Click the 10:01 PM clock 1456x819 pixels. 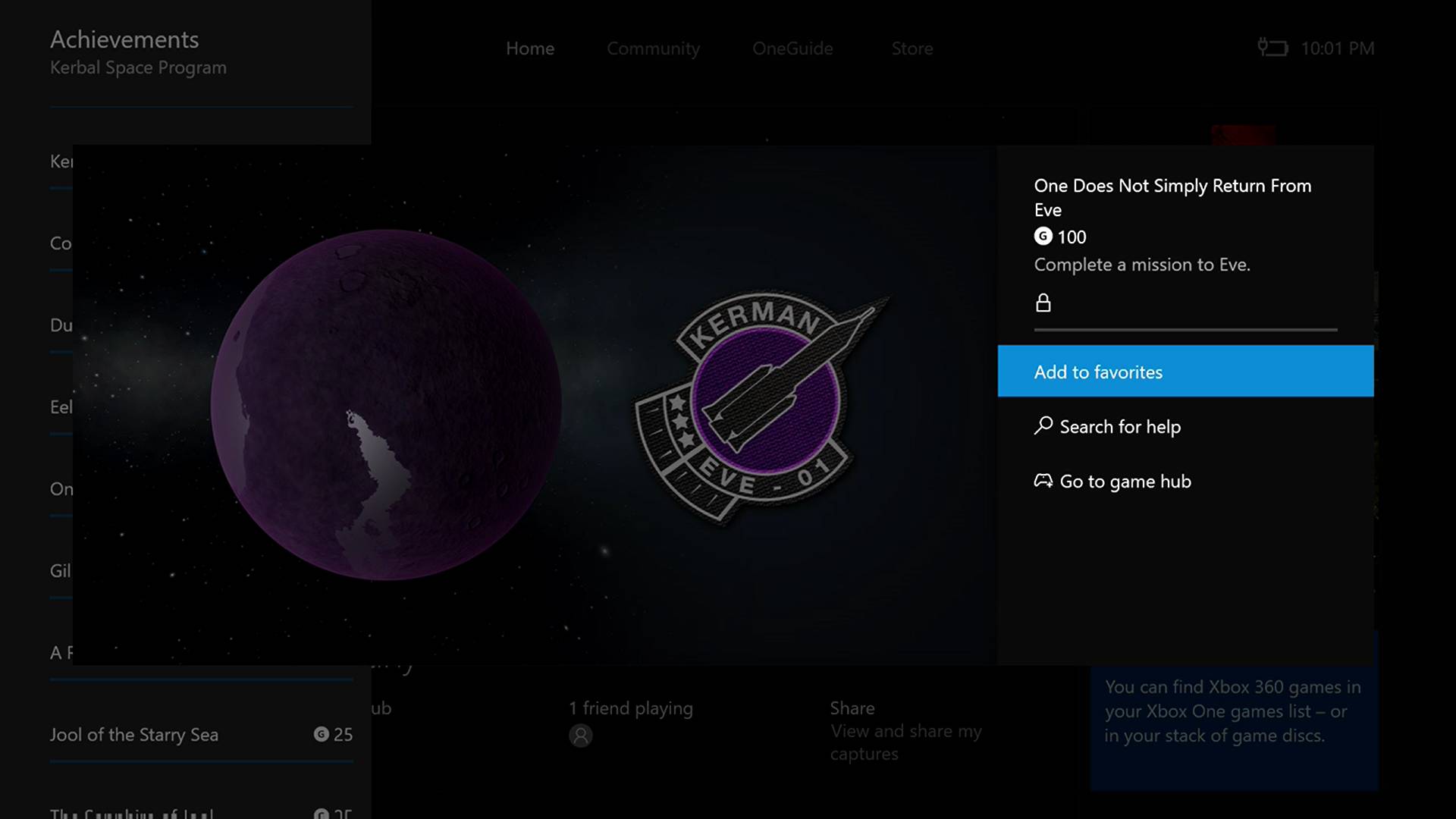click(x=1338, y=49)
